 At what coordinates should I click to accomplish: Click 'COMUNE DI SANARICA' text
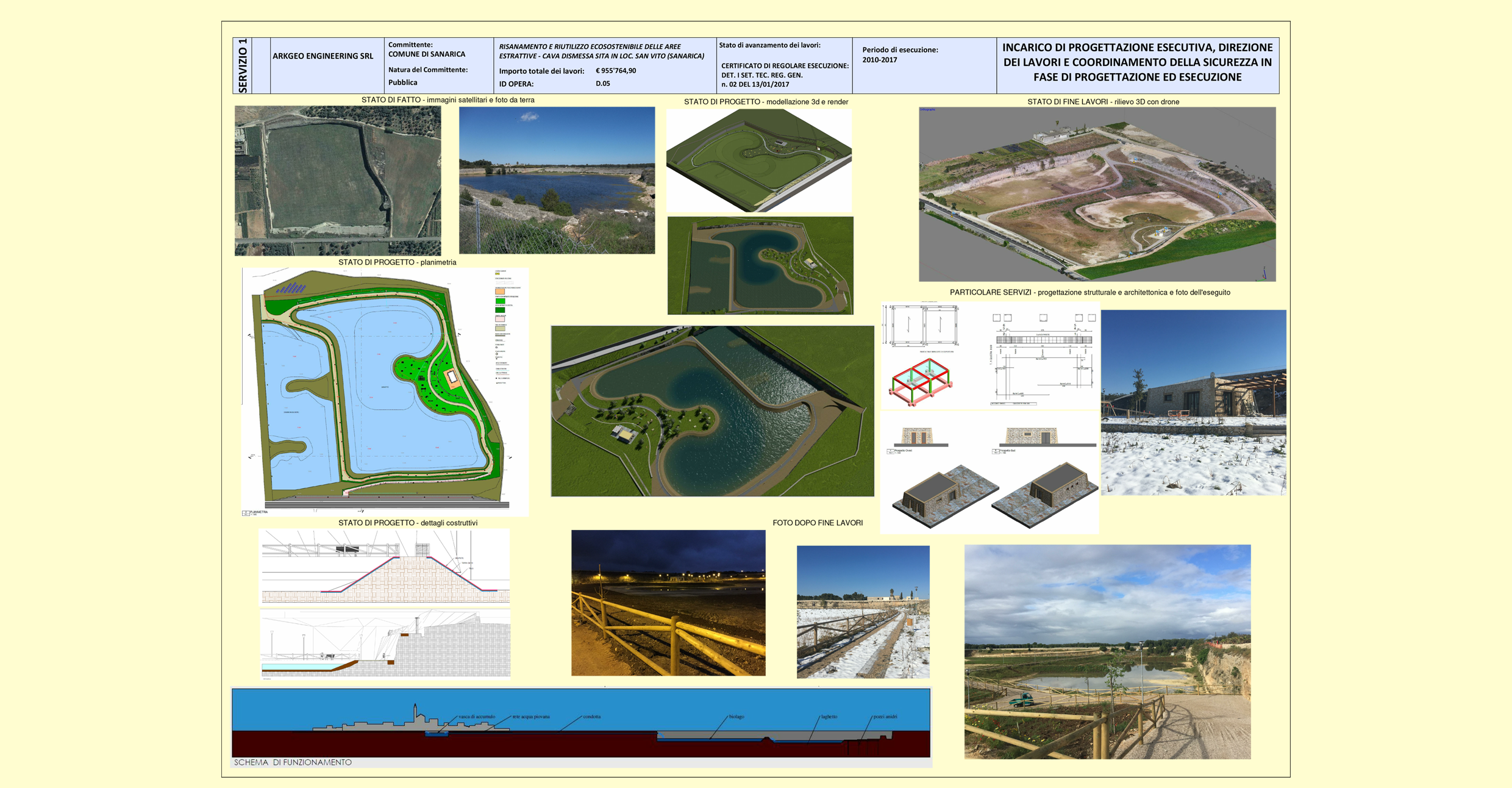[427, 54]
